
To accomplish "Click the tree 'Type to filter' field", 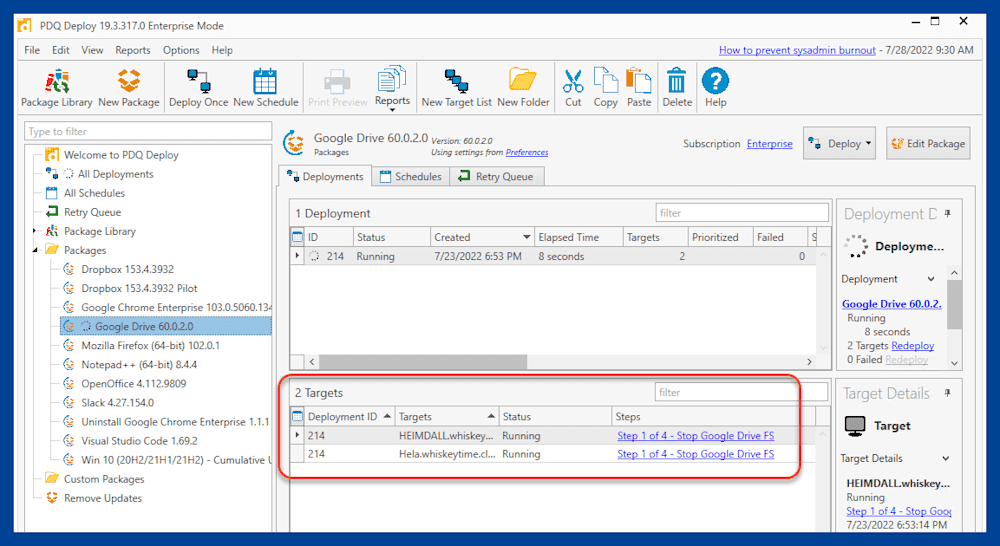I will (x=148, y=131).
